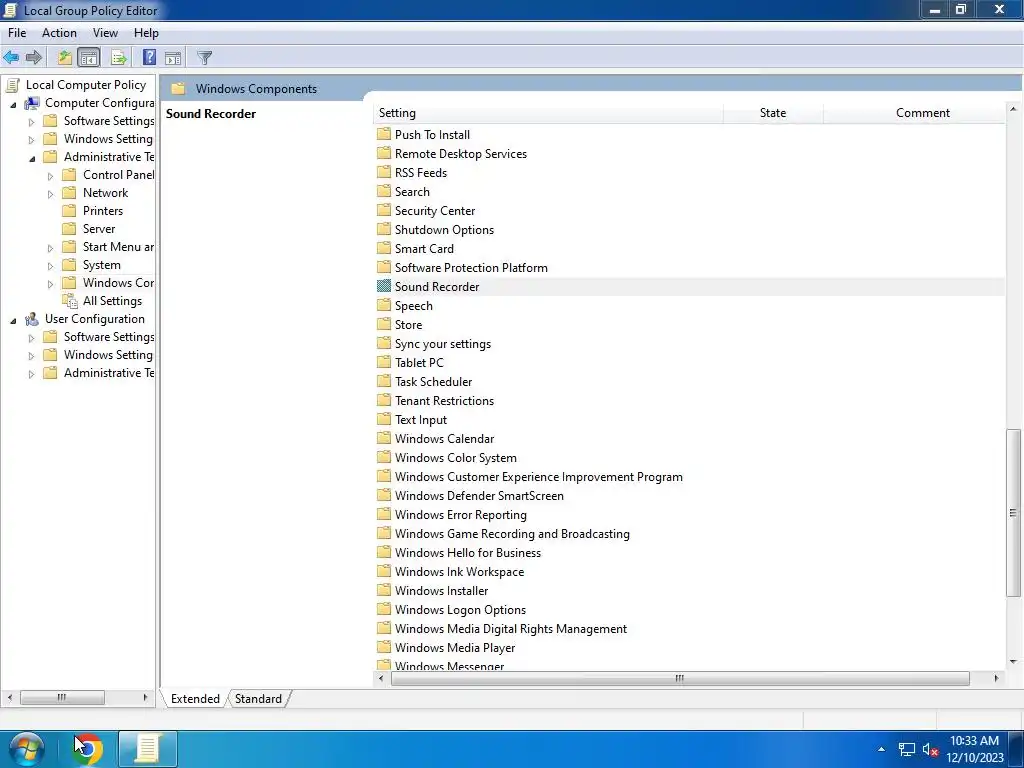Click the Speech folder icon
The height and width of the screenshot is (768, 1024).
click(x=384, y=305)
